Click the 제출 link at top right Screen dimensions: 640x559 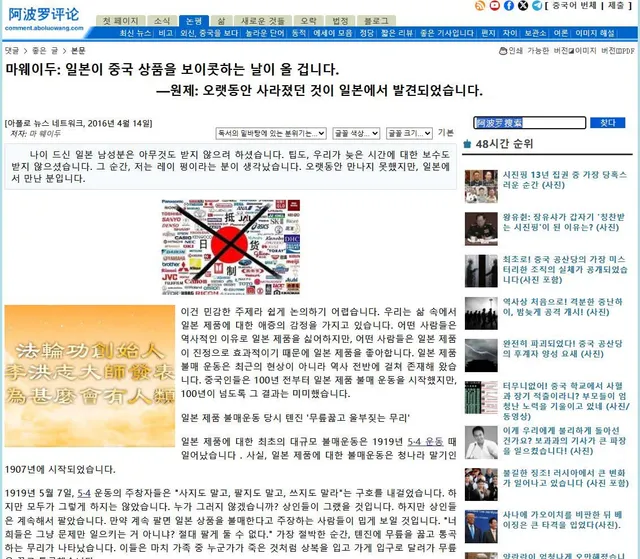click(x=616, y=6)
